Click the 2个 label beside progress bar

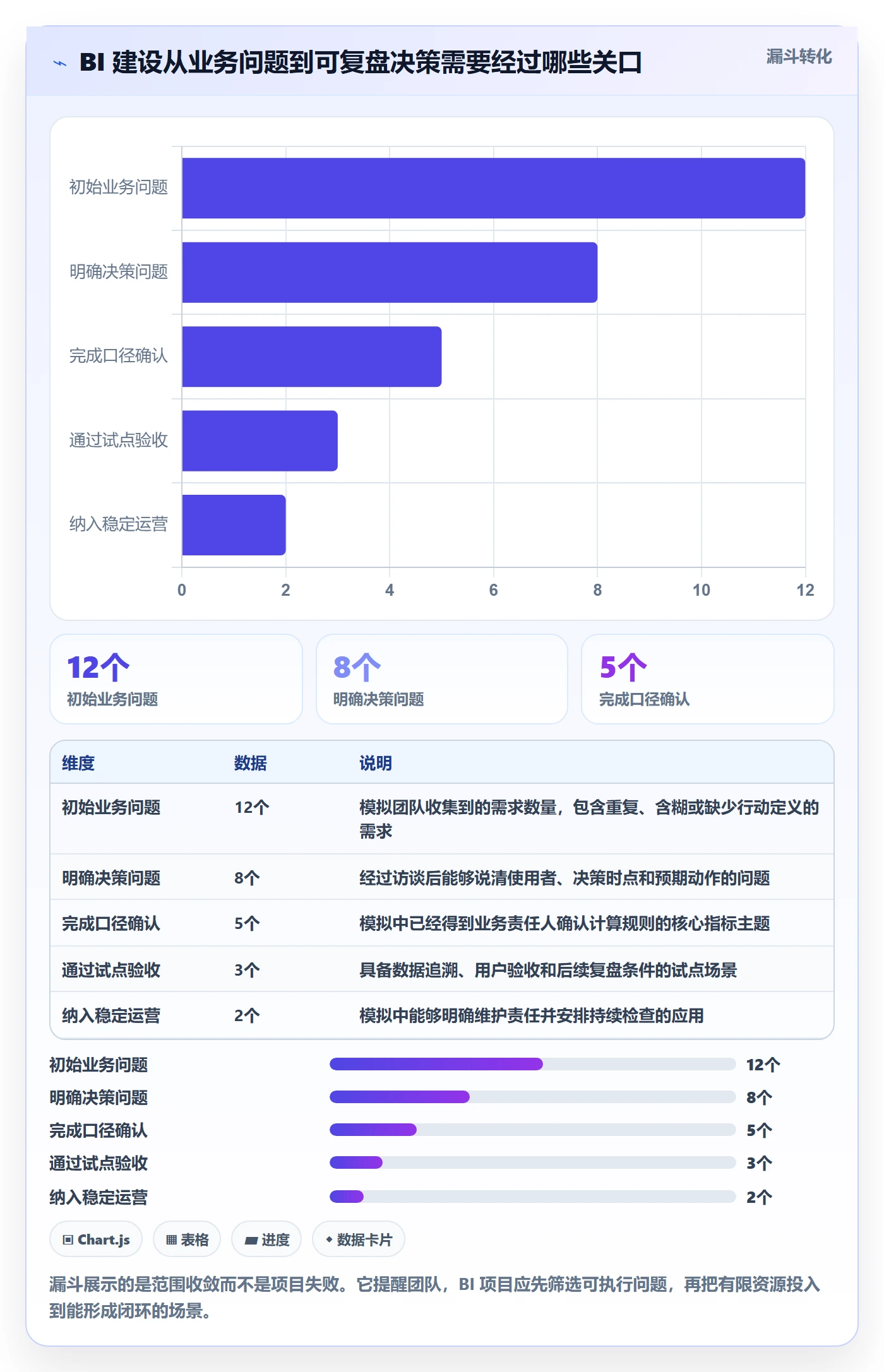759,1197
